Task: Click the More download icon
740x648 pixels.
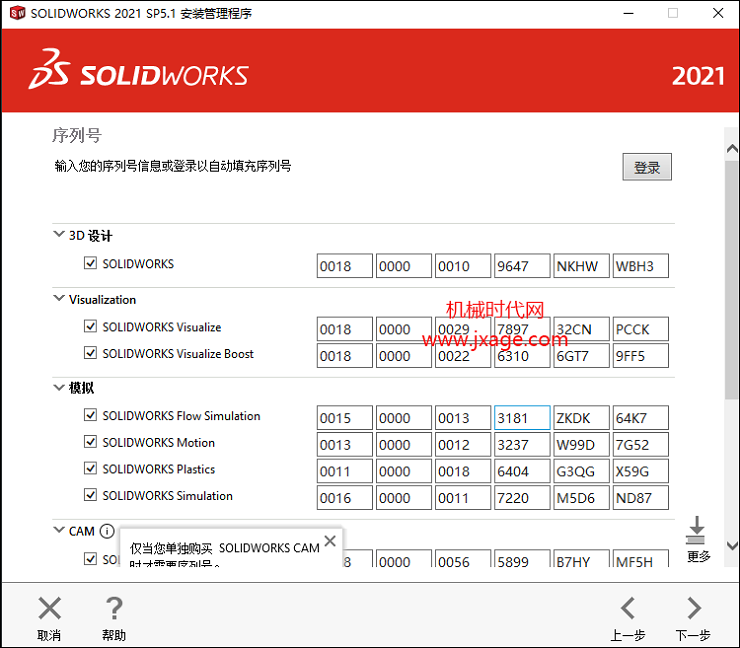Action: point(696,530)
